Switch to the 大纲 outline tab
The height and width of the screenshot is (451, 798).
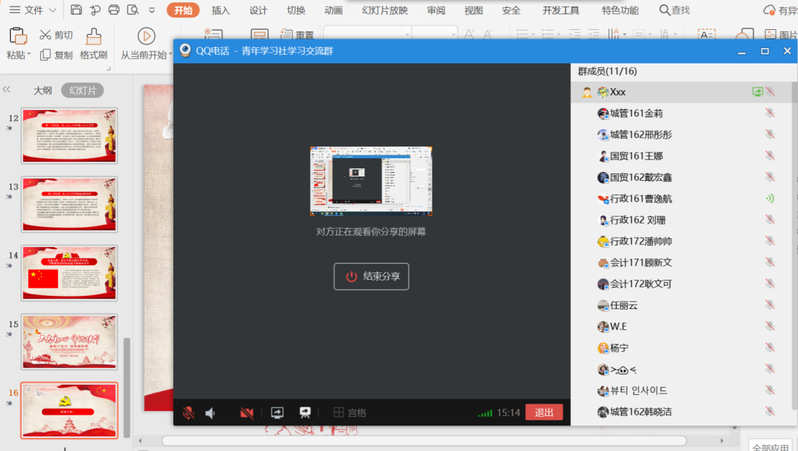[x=42, y=90]
